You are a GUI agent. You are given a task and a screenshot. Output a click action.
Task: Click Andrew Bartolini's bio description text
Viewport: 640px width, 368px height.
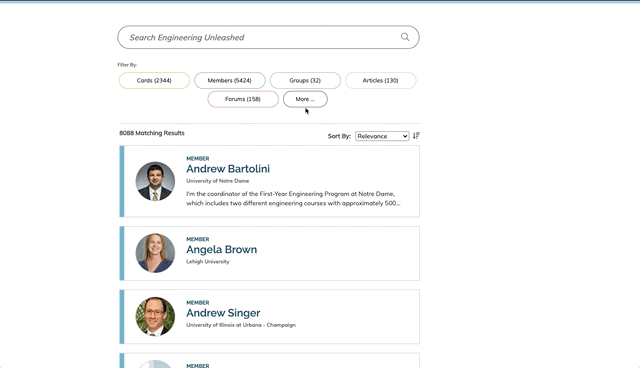pos(293,198)
